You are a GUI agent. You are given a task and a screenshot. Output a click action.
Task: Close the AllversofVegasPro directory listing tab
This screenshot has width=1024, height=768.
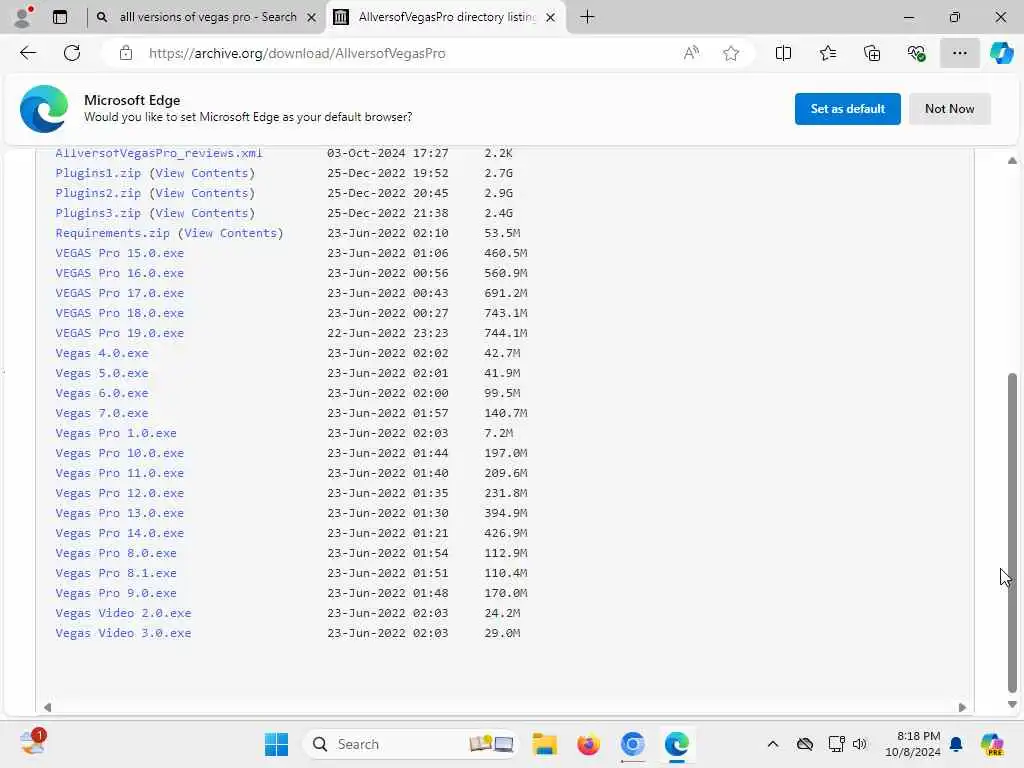[x=551, y=18]
